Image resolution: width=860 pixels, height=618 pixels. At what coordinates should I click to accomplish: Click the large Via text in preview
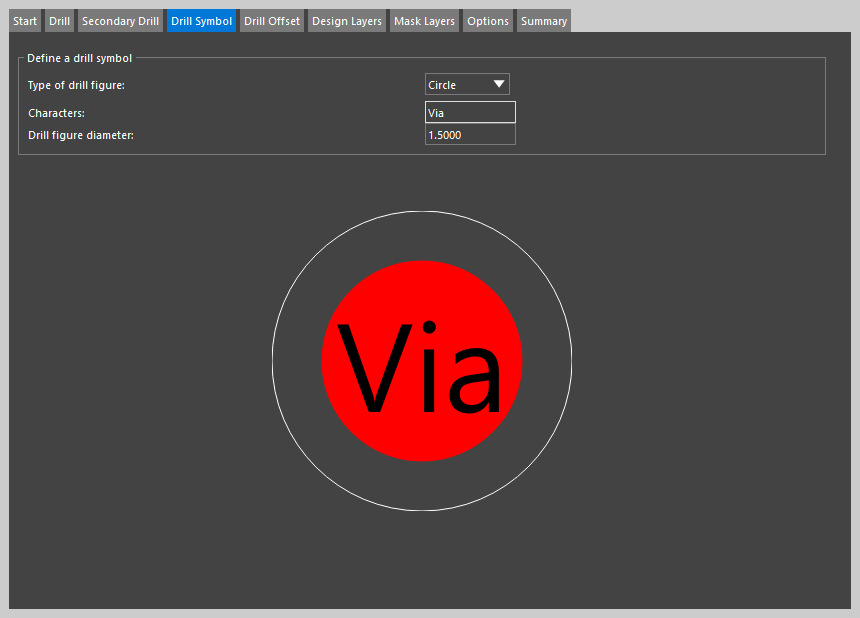pos(420,368)
